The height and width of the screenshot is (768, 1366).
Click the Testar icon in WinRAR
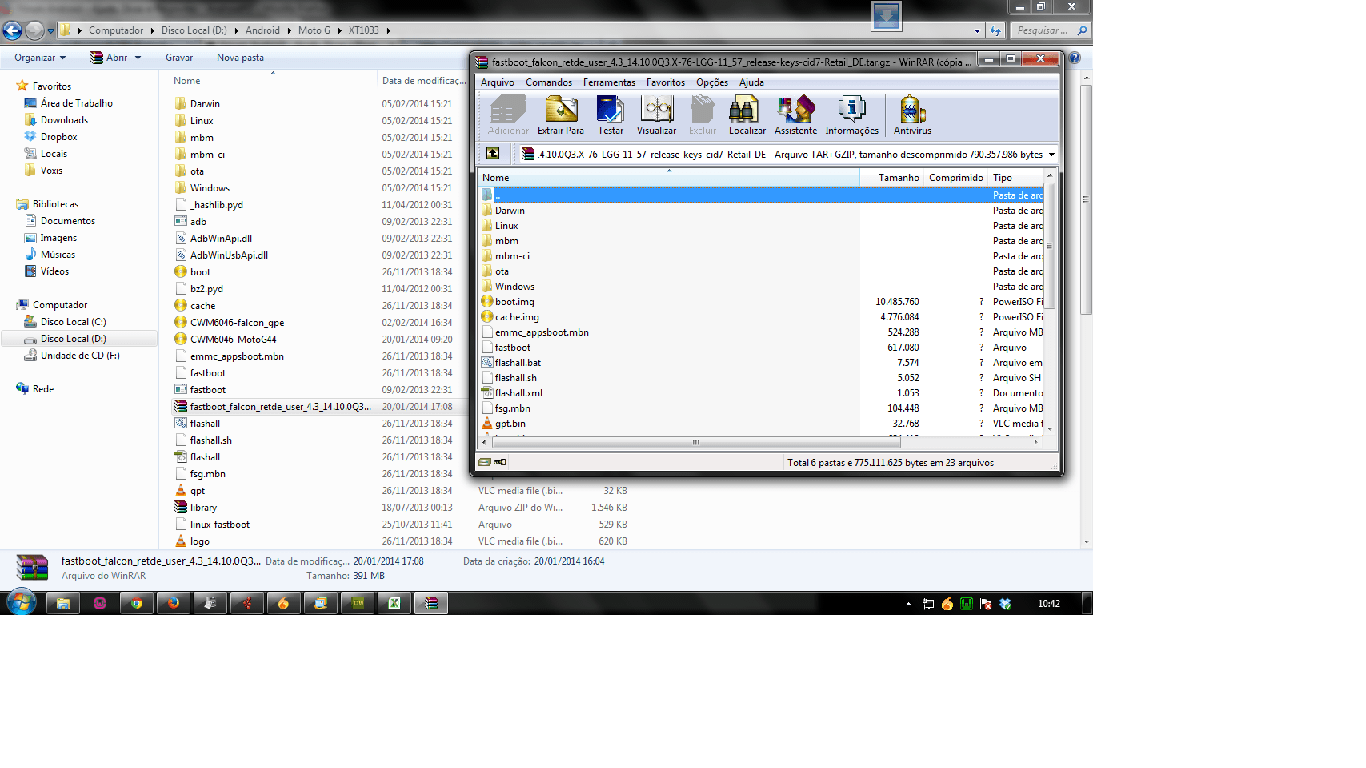pos(610,114)
